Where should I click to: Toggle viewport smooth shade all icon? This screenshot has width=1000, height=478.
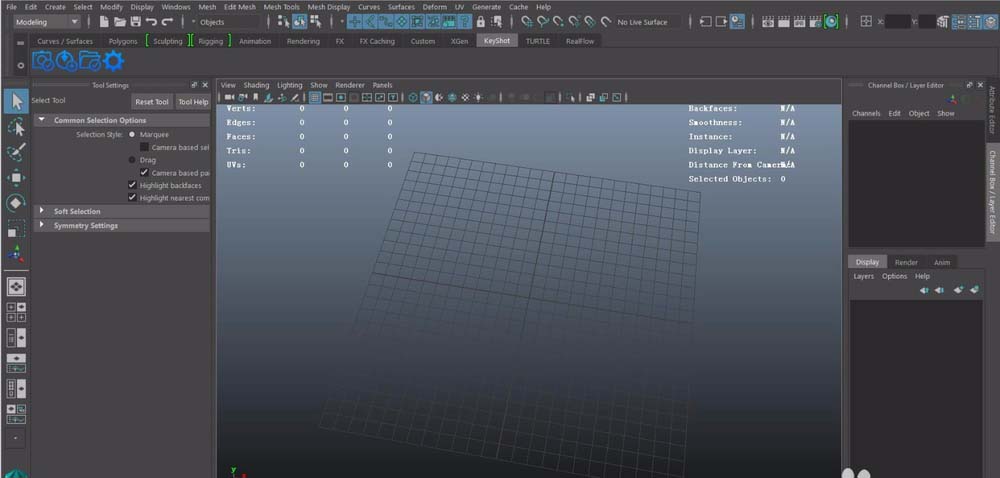pyautogui.click(x=426, y=98)
